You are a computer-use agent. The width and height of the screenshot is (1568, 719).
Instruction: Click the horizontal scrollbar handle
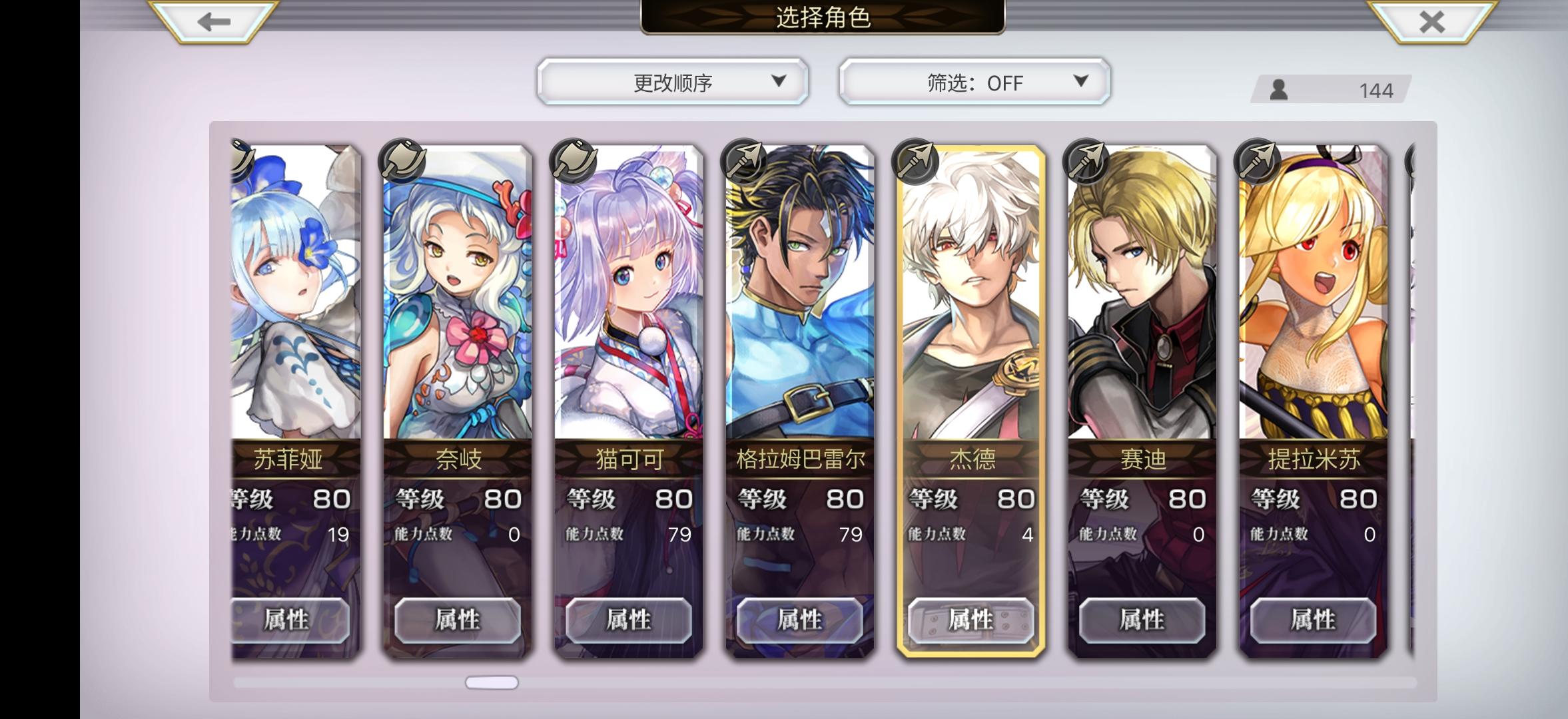coord(492,682)
